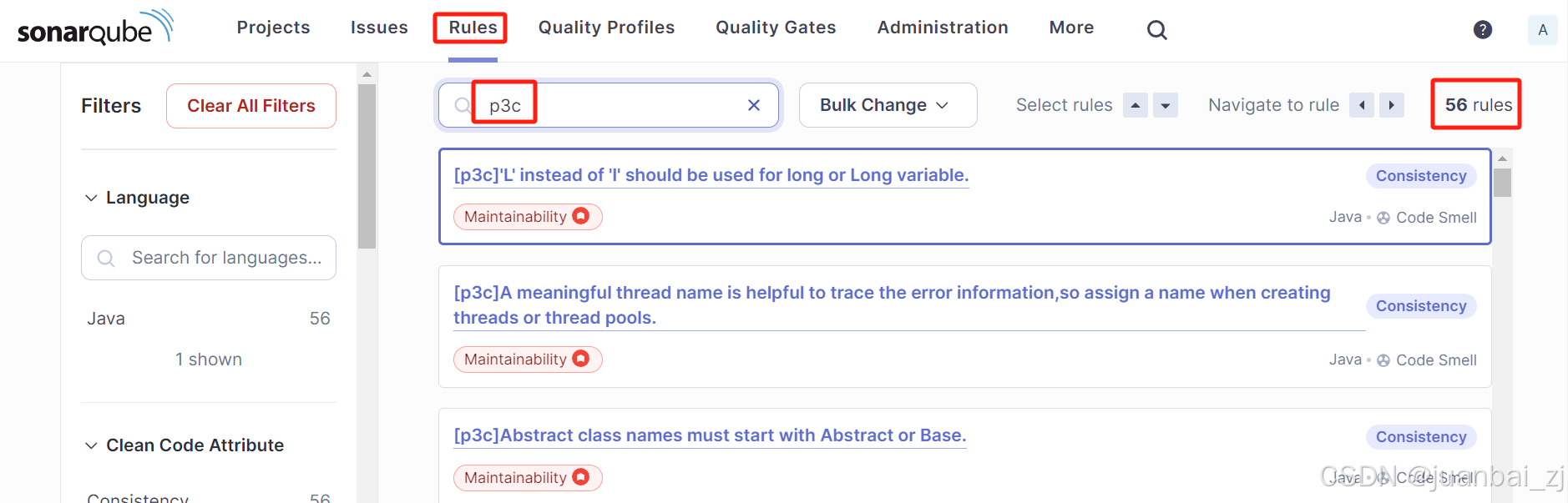The height and width of the screenshot is (503, 1568).
Task: Click the help question mark icon
Action: [1483, 29]
